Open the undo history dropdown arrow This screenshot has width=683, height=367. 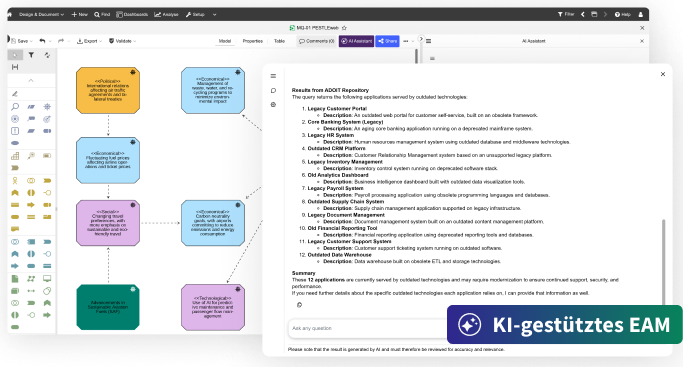[x=50, y=41]
